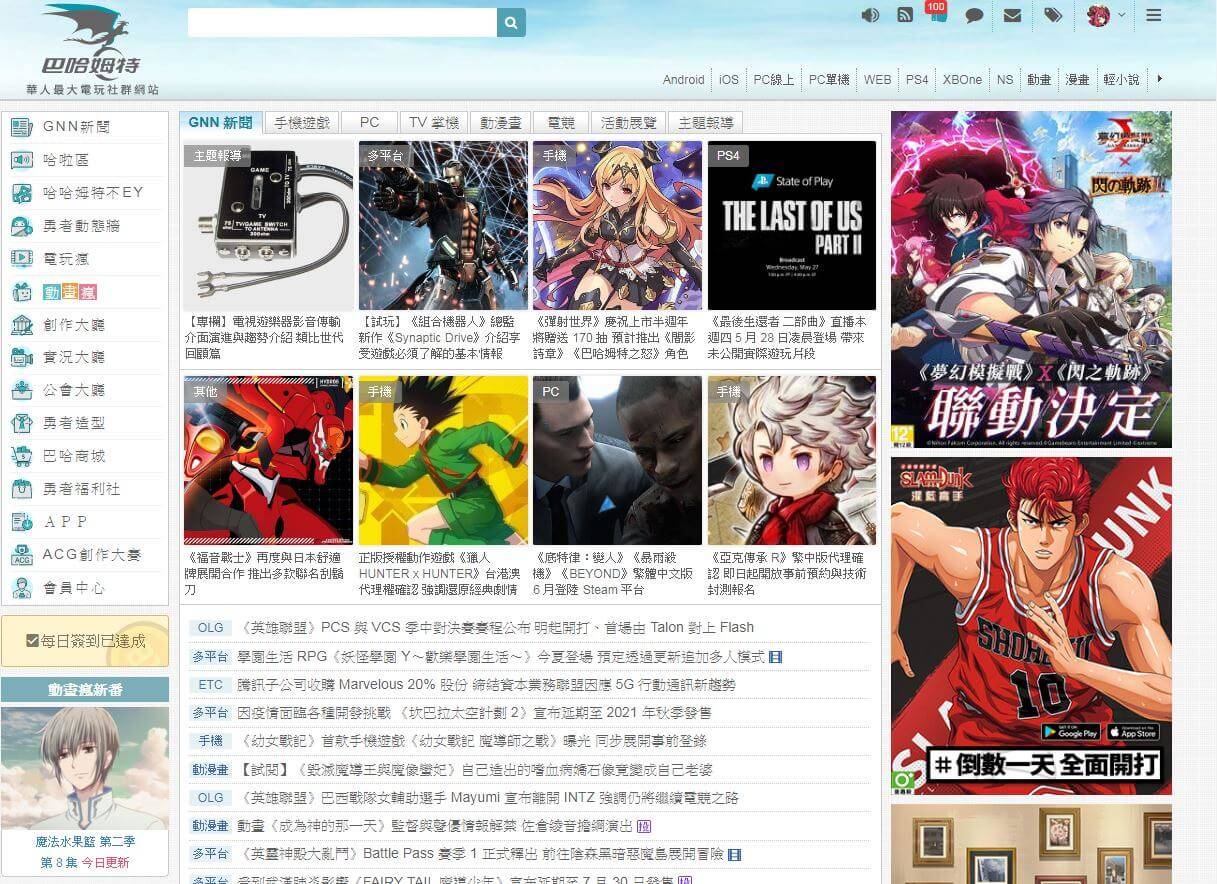Click the 實況大廳 camera sidebar icon
The image size is (1217, 884).
[21, 357]
